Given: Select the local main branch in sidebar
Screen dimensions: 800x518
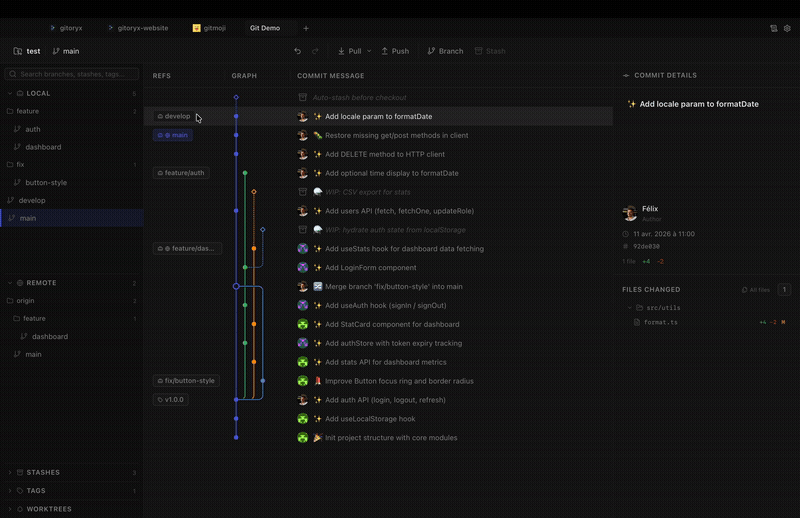Looking at the screenshot, I should point(71,218).
